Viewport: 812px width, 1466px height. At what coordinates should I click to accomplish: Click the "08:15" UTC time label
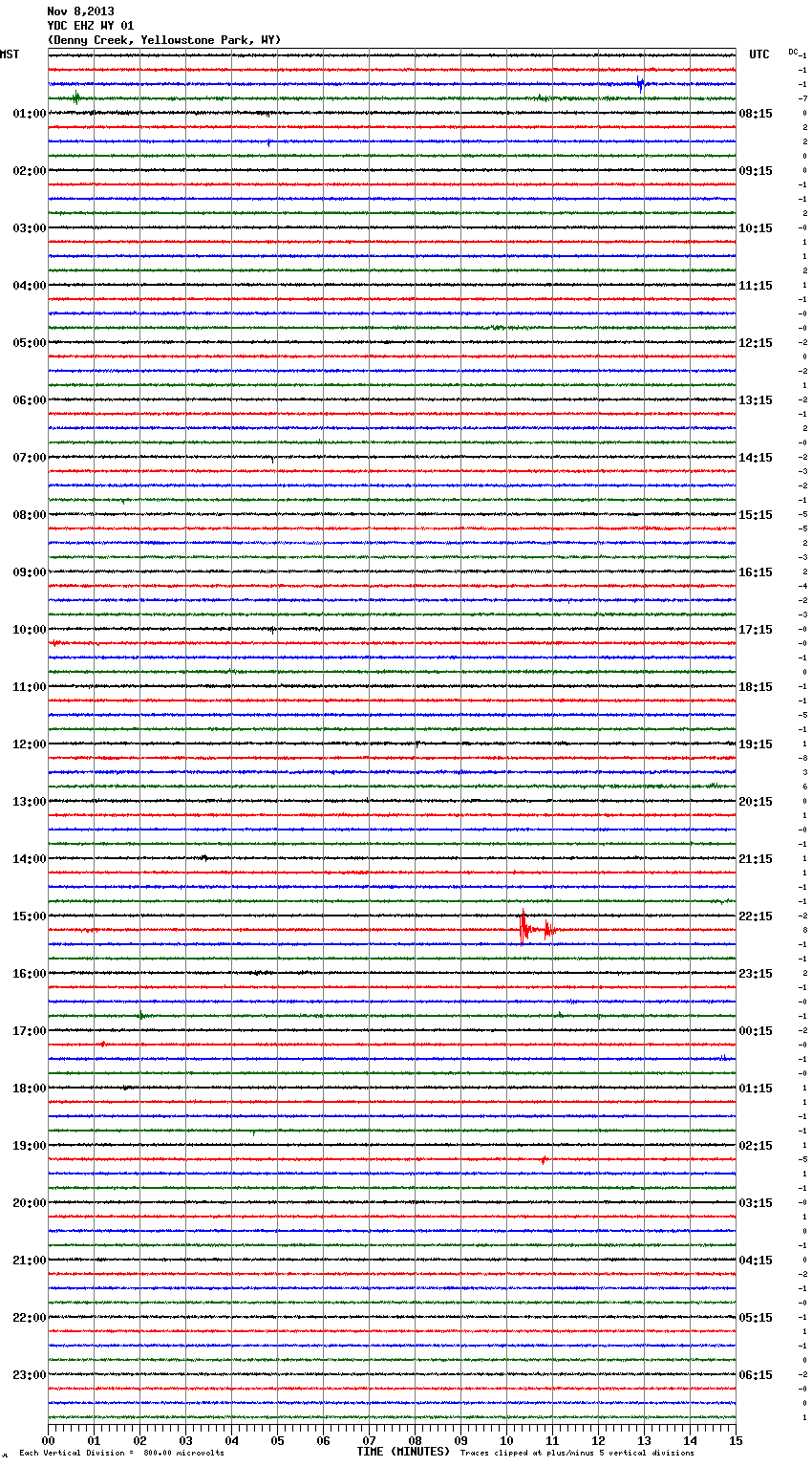click(756, 114)
